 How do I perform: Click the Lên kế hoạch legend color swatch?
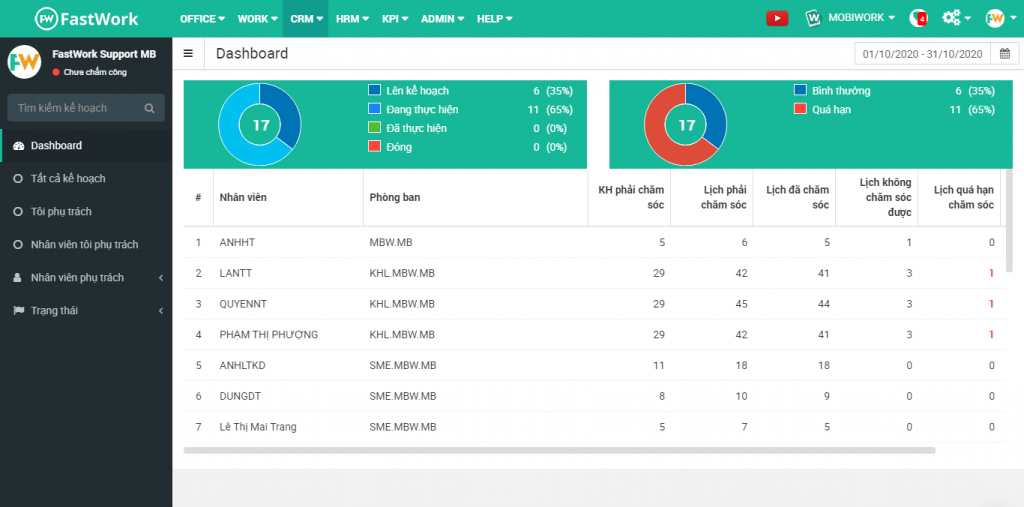(x=374, y=90)
